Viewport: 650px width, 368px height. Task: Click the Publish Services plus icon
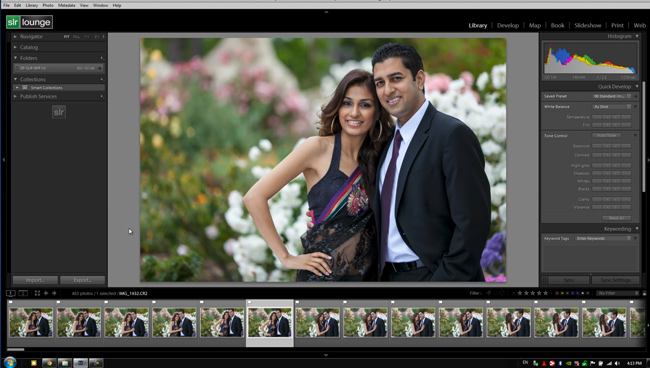102,96
